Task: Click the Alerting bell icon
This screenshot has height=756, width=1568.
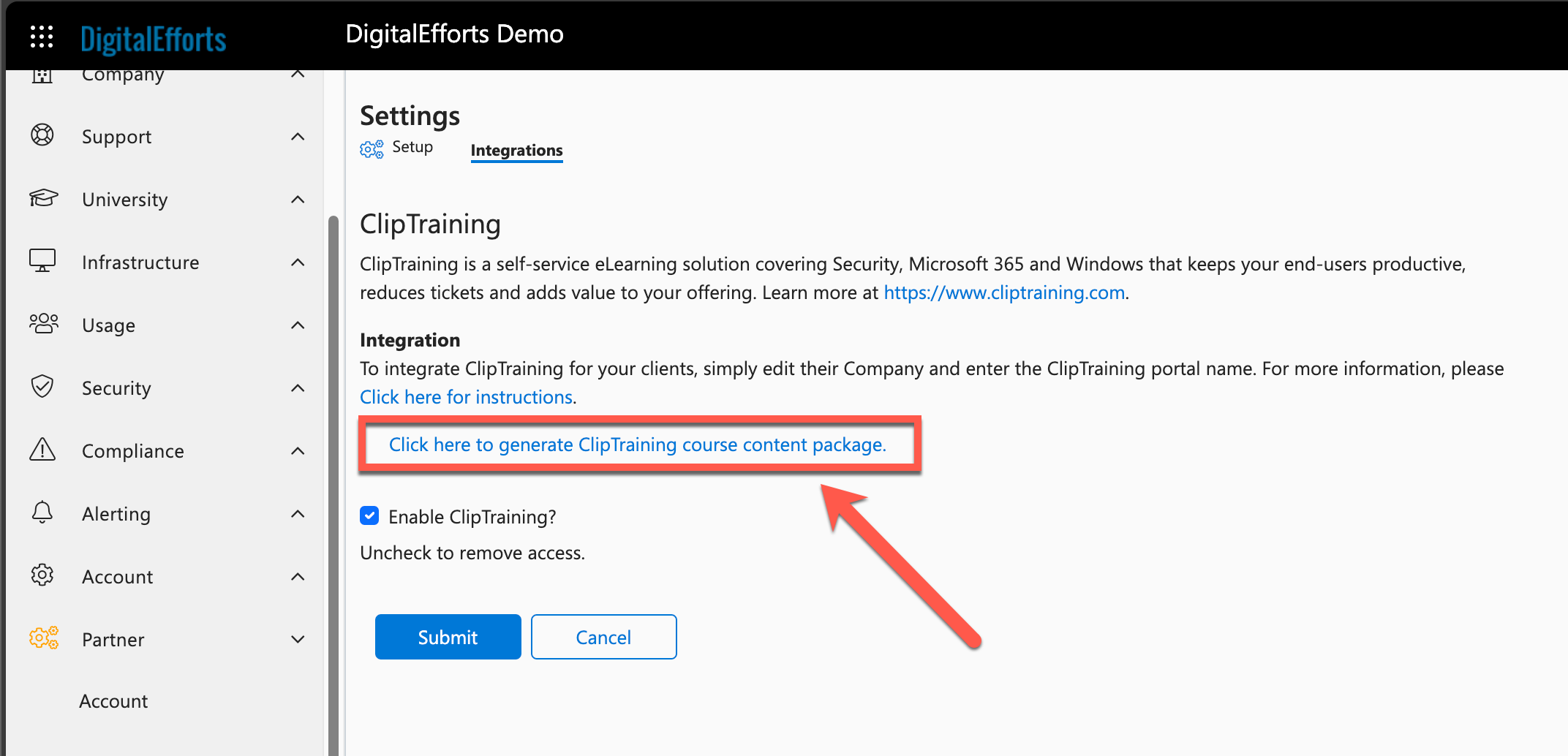Action: tap(42, 513)
